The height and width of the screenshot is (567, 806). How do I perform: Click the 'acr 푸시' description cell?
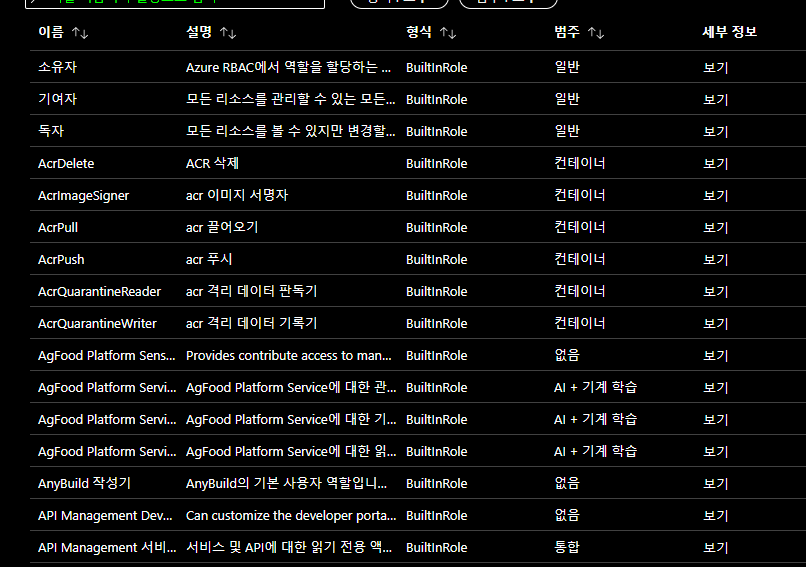[x=209, y=260]
